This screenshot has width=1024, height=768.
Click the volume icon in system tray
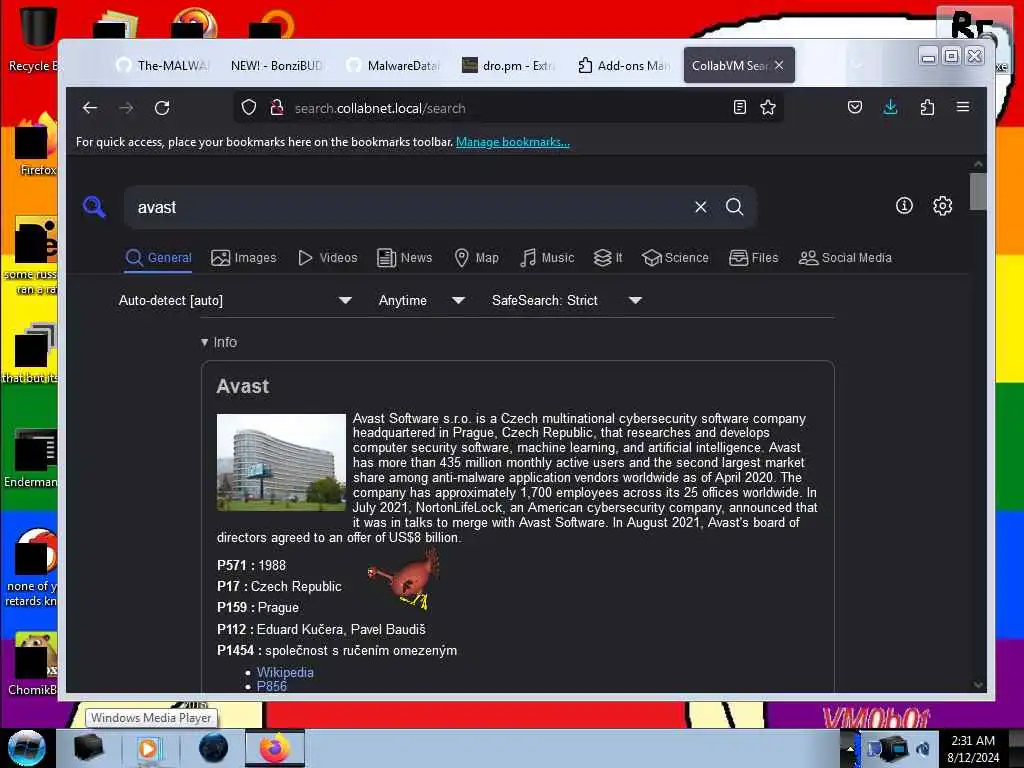923,748
